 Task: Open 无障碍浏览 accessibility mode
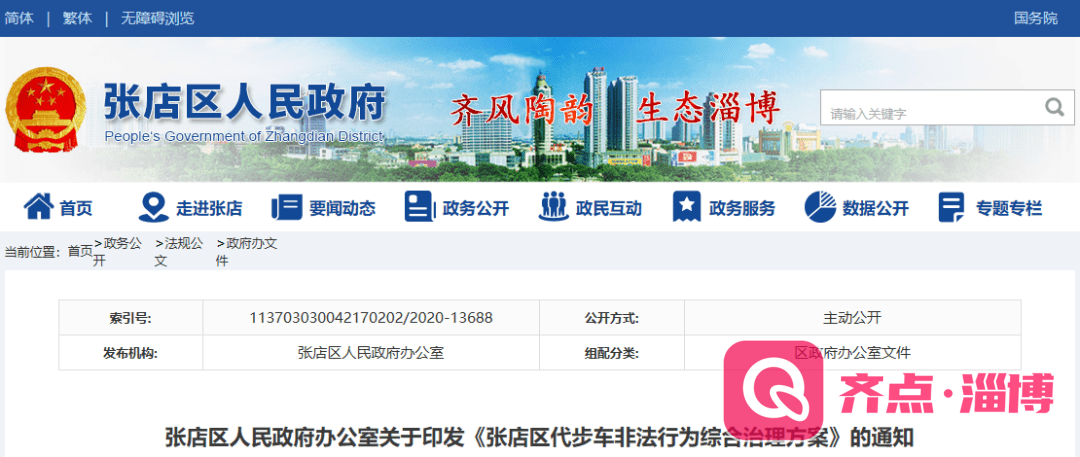pos(158,18)
